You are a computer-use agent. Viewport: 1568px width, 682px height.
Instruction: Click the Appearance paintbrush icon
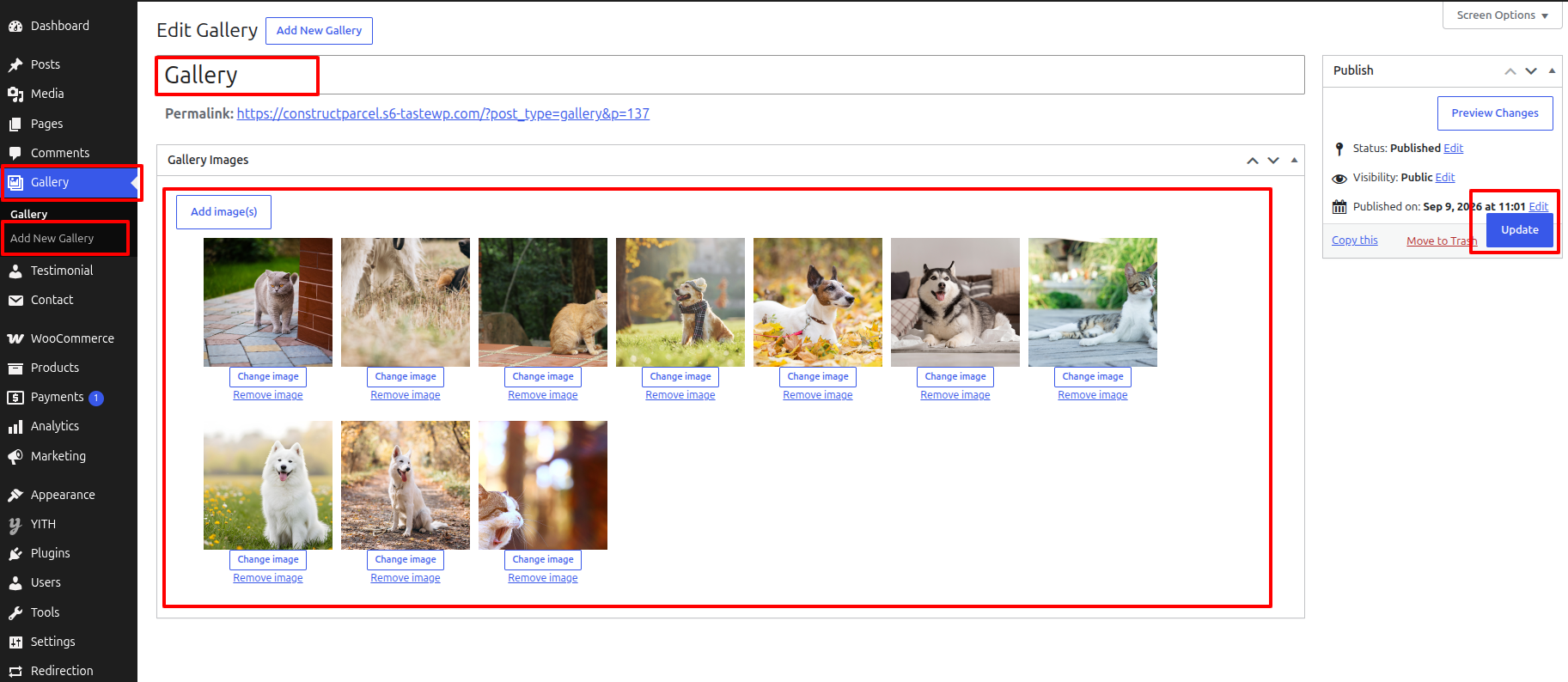(15, 496)
